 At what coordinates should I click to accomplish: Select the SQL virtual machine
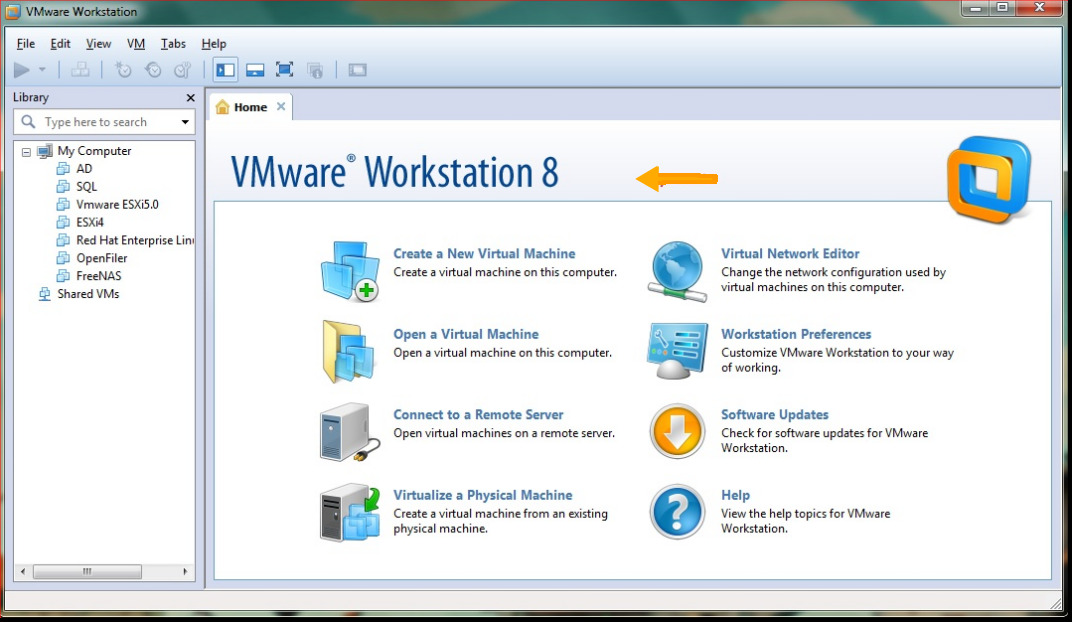point(87,187)
